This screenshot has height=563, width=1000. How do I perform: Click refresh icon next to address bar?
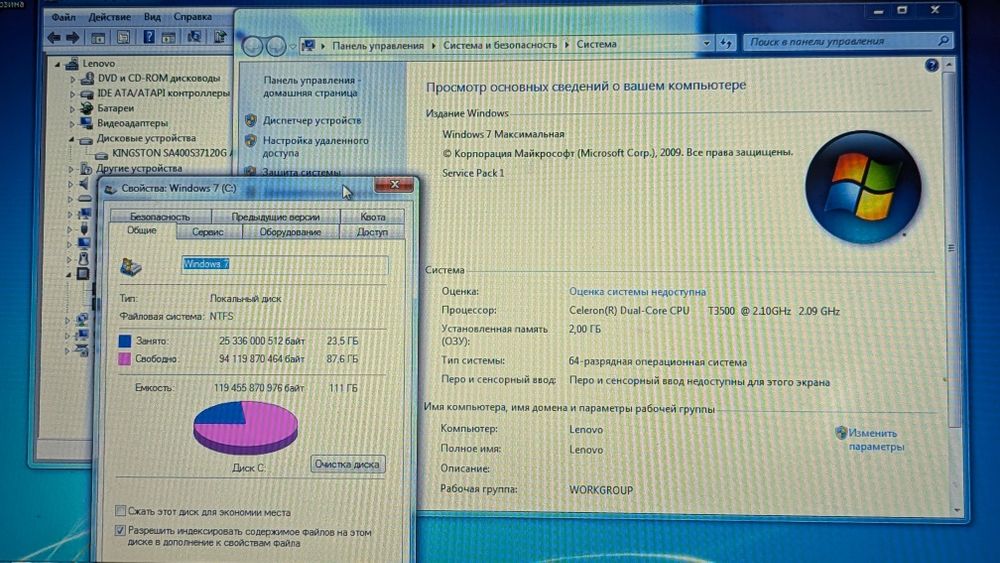point(726,43)
